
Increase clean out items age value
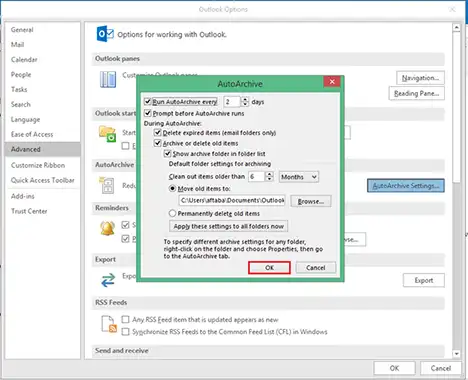[x=270, y=174]
